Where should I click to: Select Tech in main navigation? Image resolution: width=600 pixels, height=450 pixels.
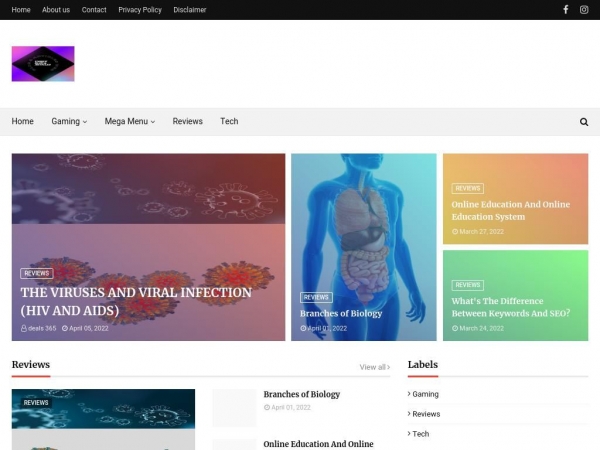click(x=229, y=121)
